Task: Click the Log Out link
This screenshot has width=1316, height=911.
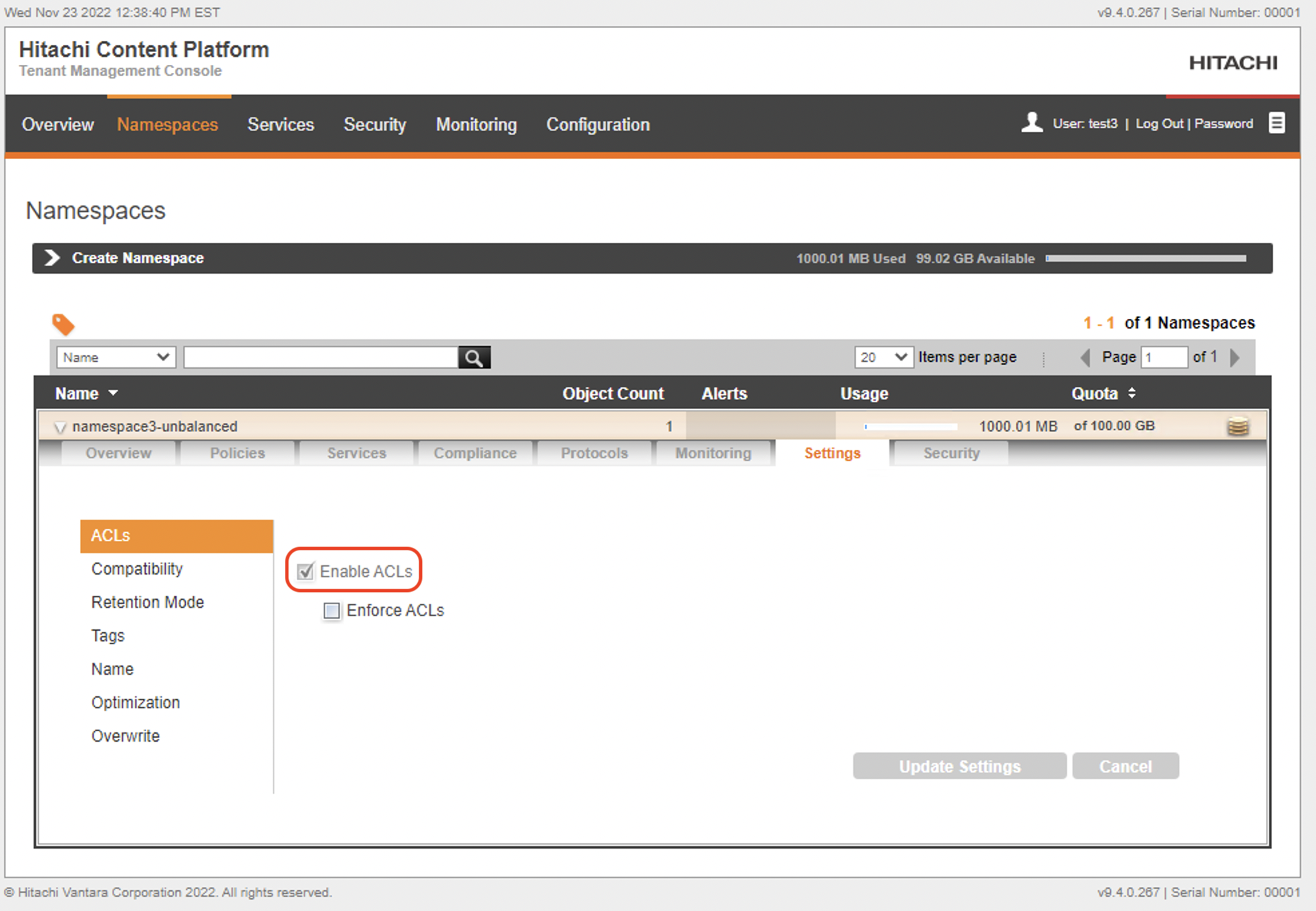Action: point(1160,124)
